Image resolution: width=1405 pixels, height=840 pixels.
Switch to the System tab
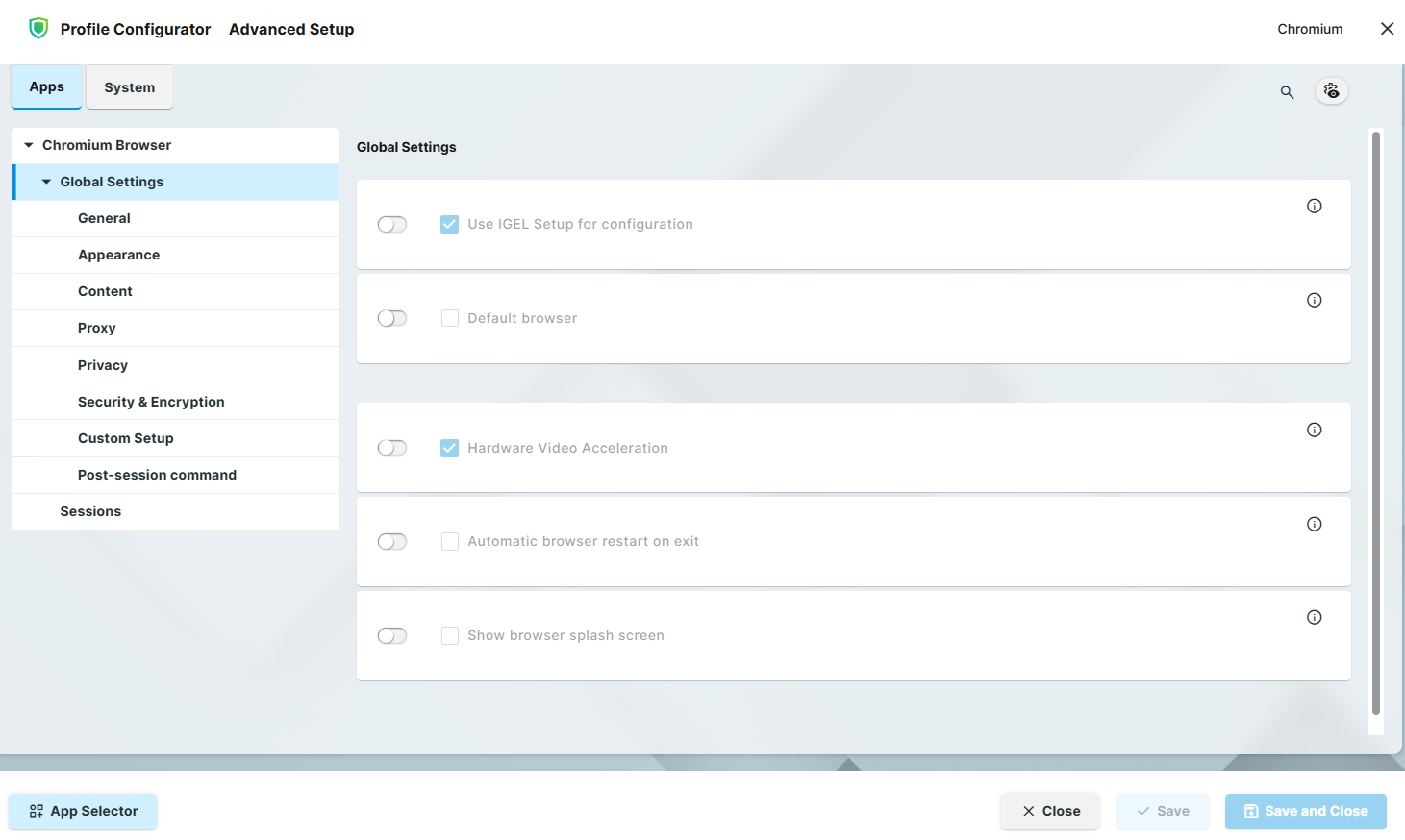coord(129,87)
